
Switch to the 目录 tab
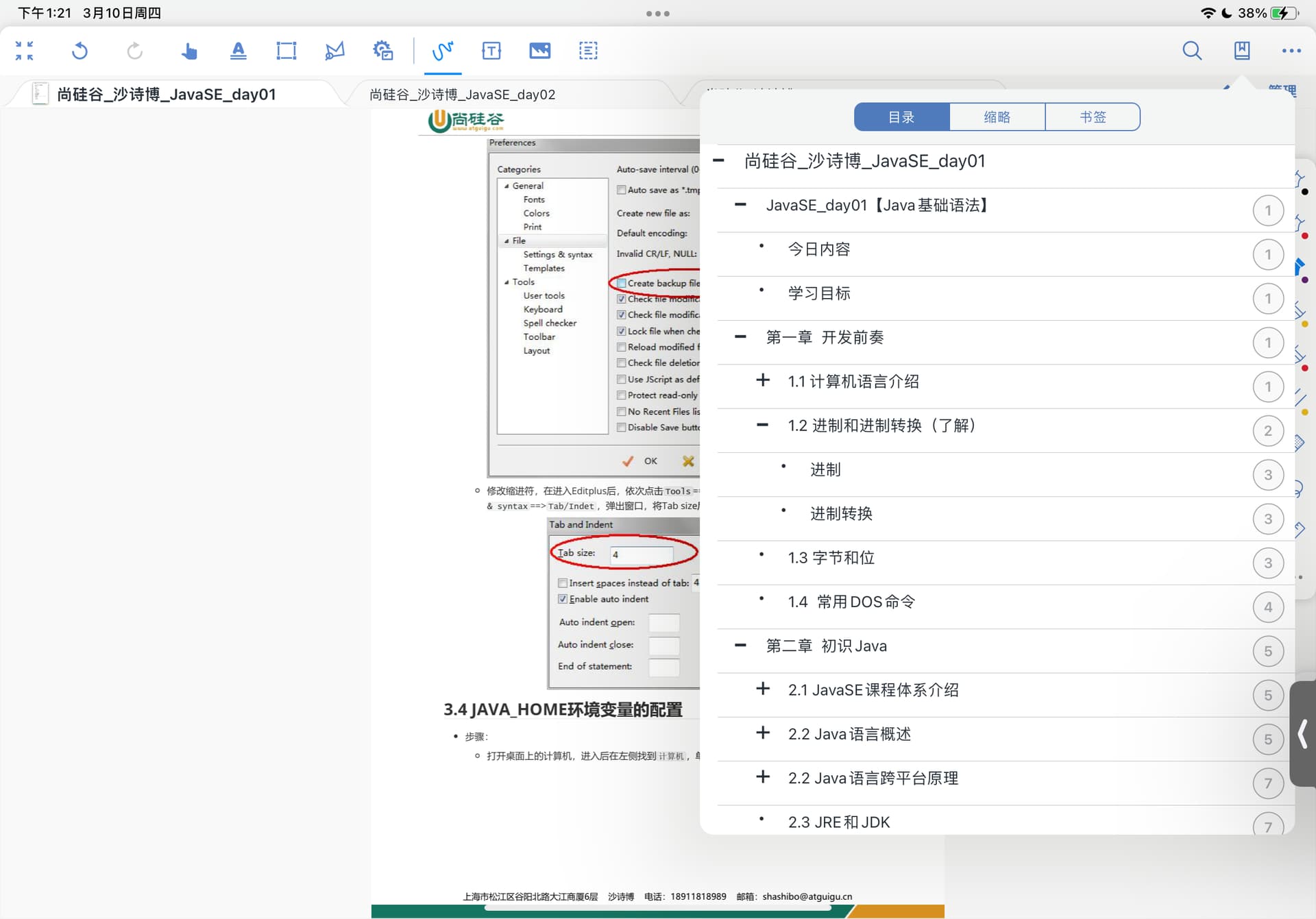pyautogui.click(x=901, y=117)
